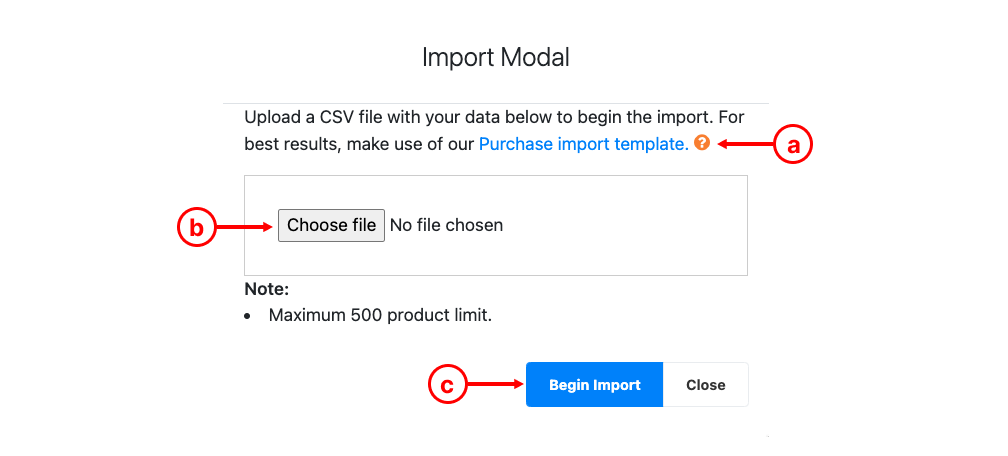Click the 'best results, make use of our' text
This screenshot has width=1008, height=456.
(359, 144)
